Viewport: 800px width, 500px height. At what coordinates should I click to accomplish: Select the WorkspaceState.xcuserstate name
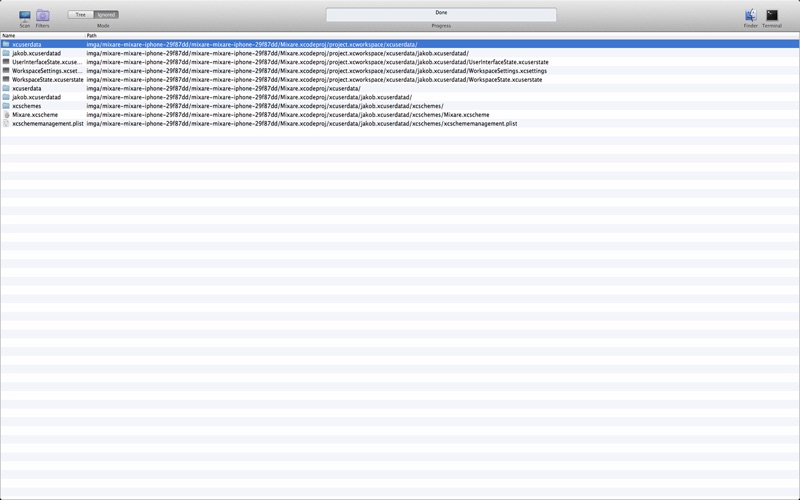coord(47,80)
